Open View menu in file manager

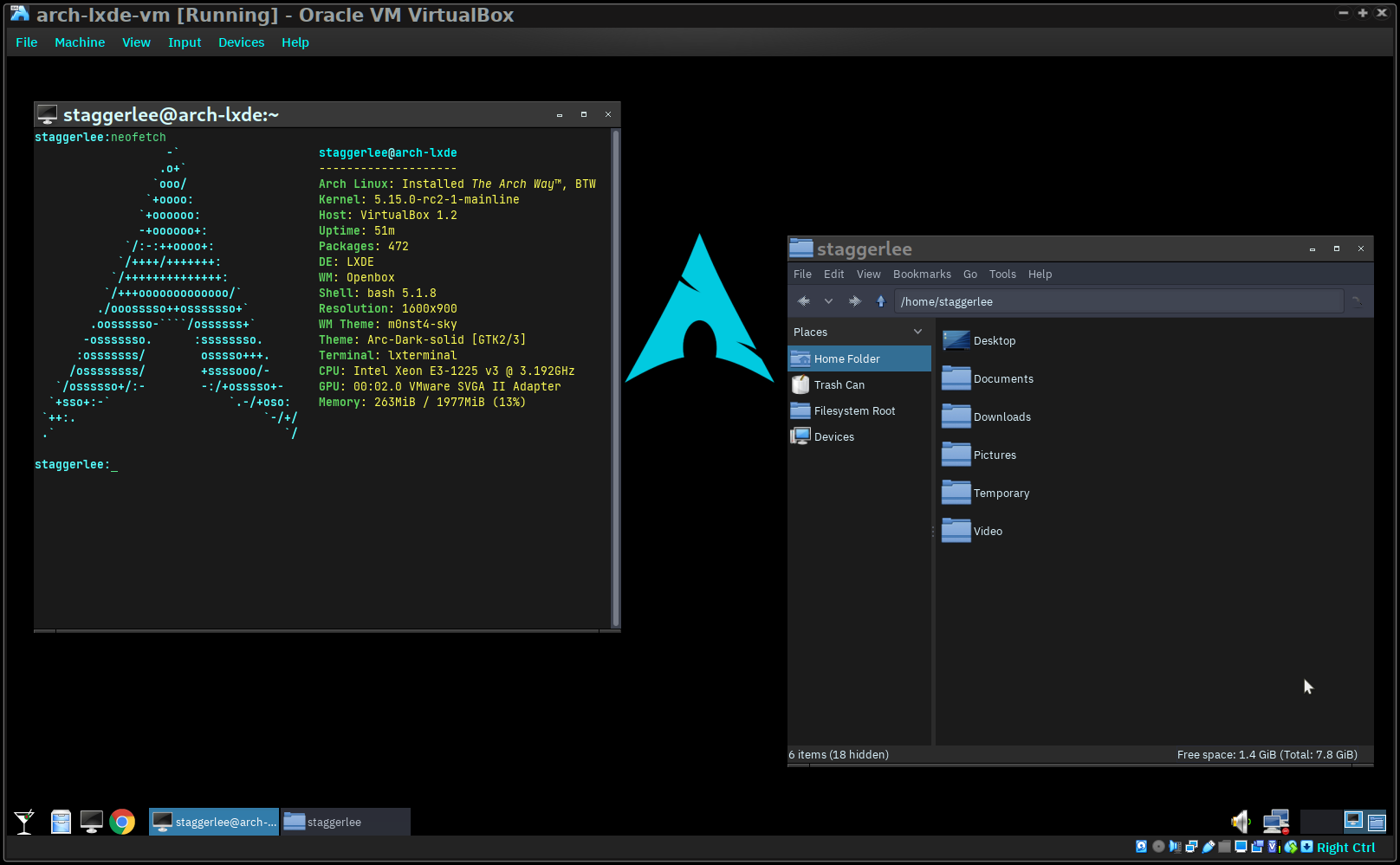(869, 274)
